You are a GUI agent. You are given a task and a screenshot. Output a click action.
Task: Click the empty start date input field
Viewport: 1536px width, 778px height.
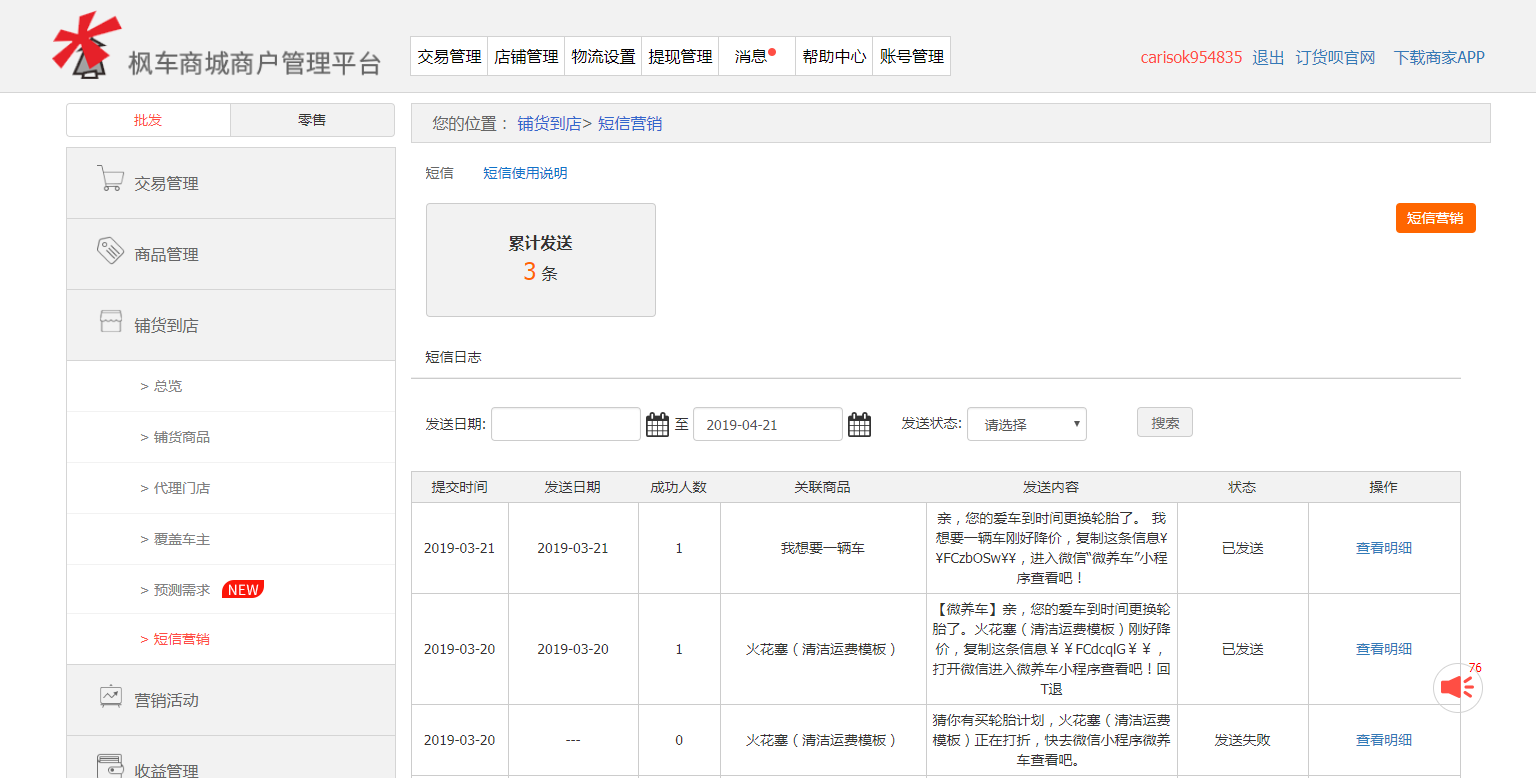pos(565,424)
